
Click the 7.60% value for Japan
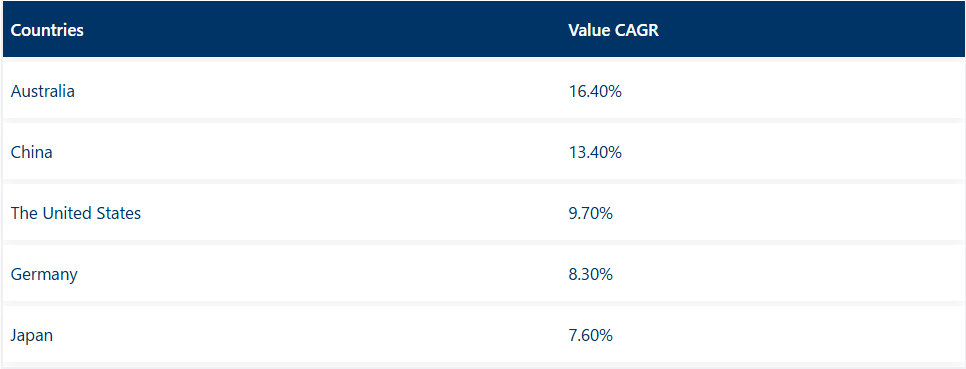[x=591, y=336]
